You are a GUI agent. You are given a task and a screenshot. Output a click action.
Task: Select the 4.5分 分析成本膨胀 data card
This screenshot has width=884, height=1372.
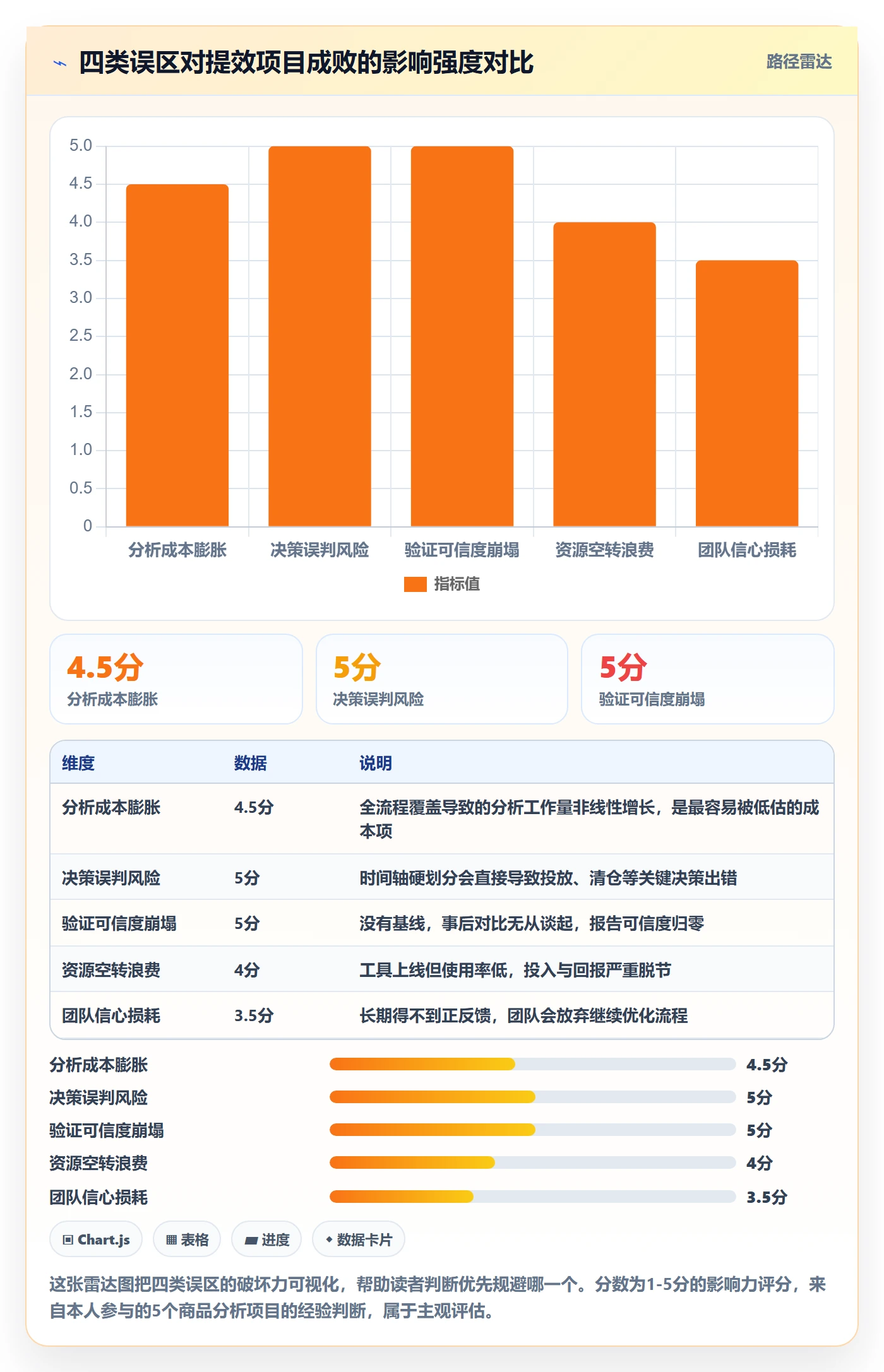click(176, 679)
